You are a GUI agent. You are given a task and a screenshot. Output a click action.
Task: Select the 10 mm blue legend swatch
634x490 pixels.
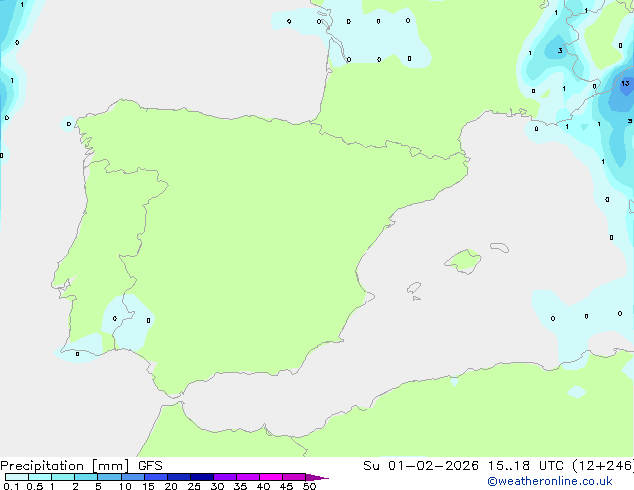(133, 477)
